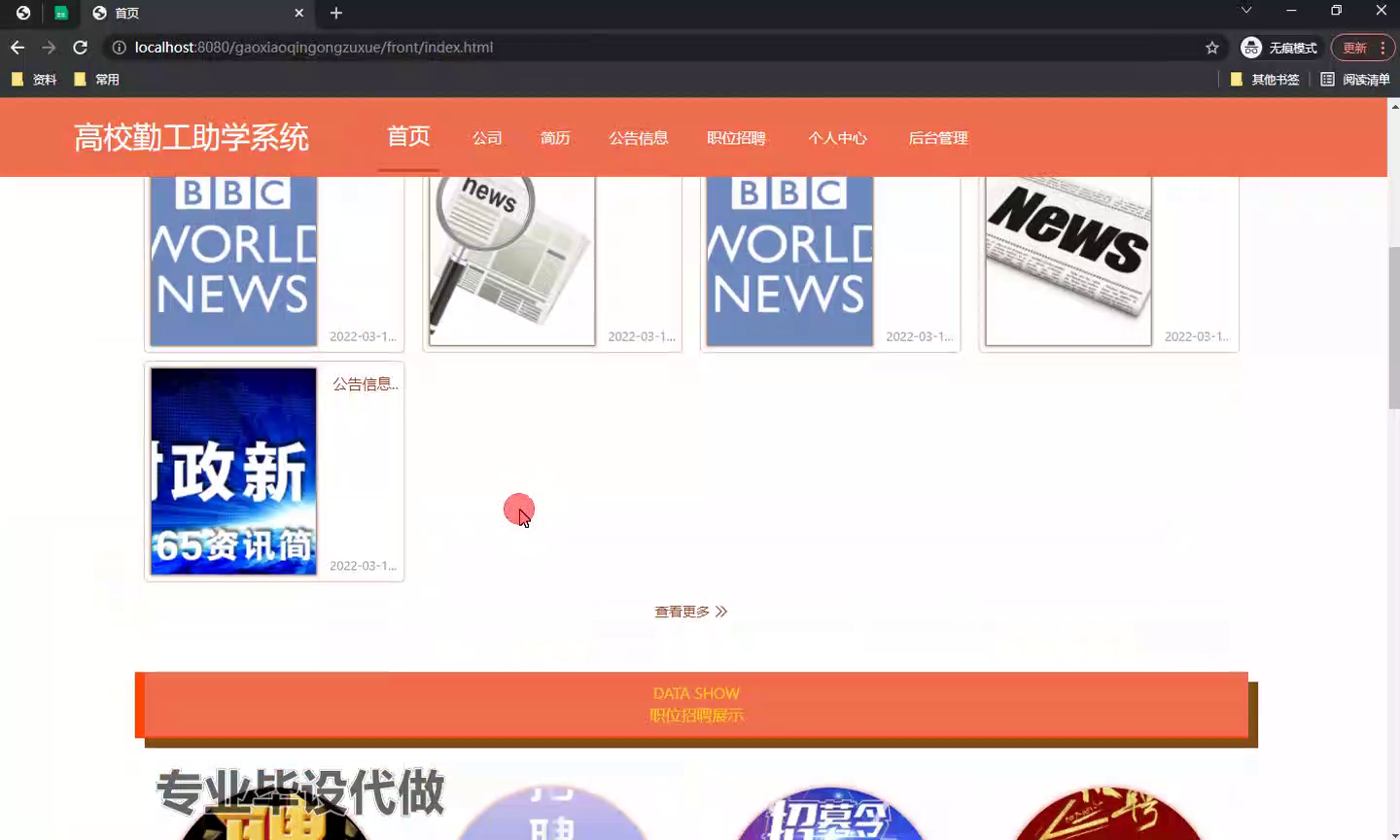1400x840 pixels.
Task: Minimize the browser window
Action: click(x=1291, y=11)
